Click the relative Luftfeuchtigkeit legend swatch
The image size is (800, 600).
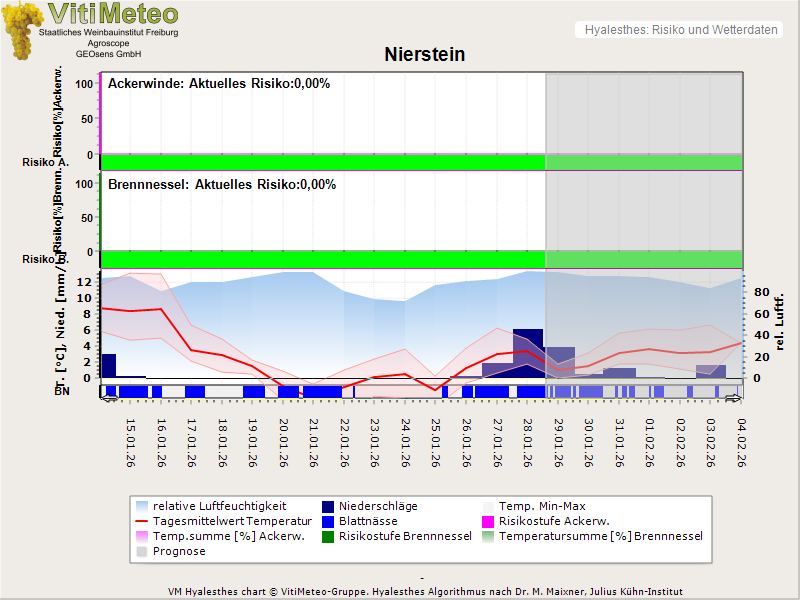pos(141,506)
